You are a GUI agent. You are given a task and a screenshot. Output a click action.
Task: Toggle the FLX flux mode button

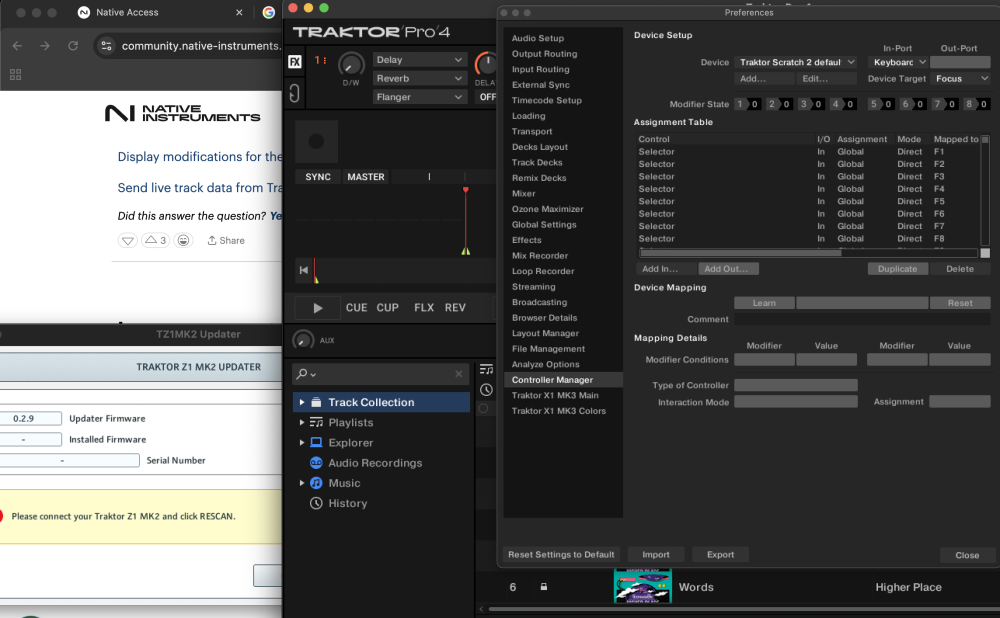pyautogui.click(x=423, y=307)
